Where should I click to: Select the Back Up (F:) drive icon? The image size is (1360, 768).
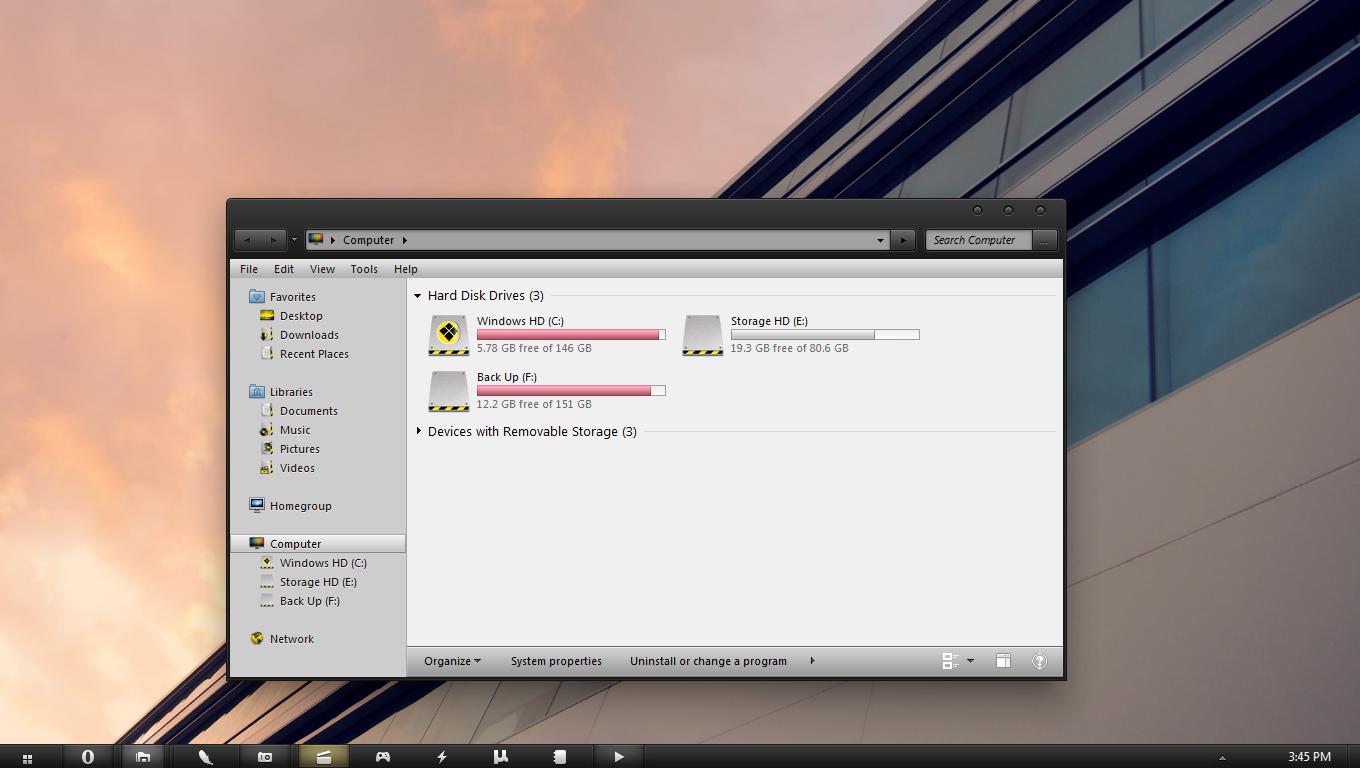point(448,391)
